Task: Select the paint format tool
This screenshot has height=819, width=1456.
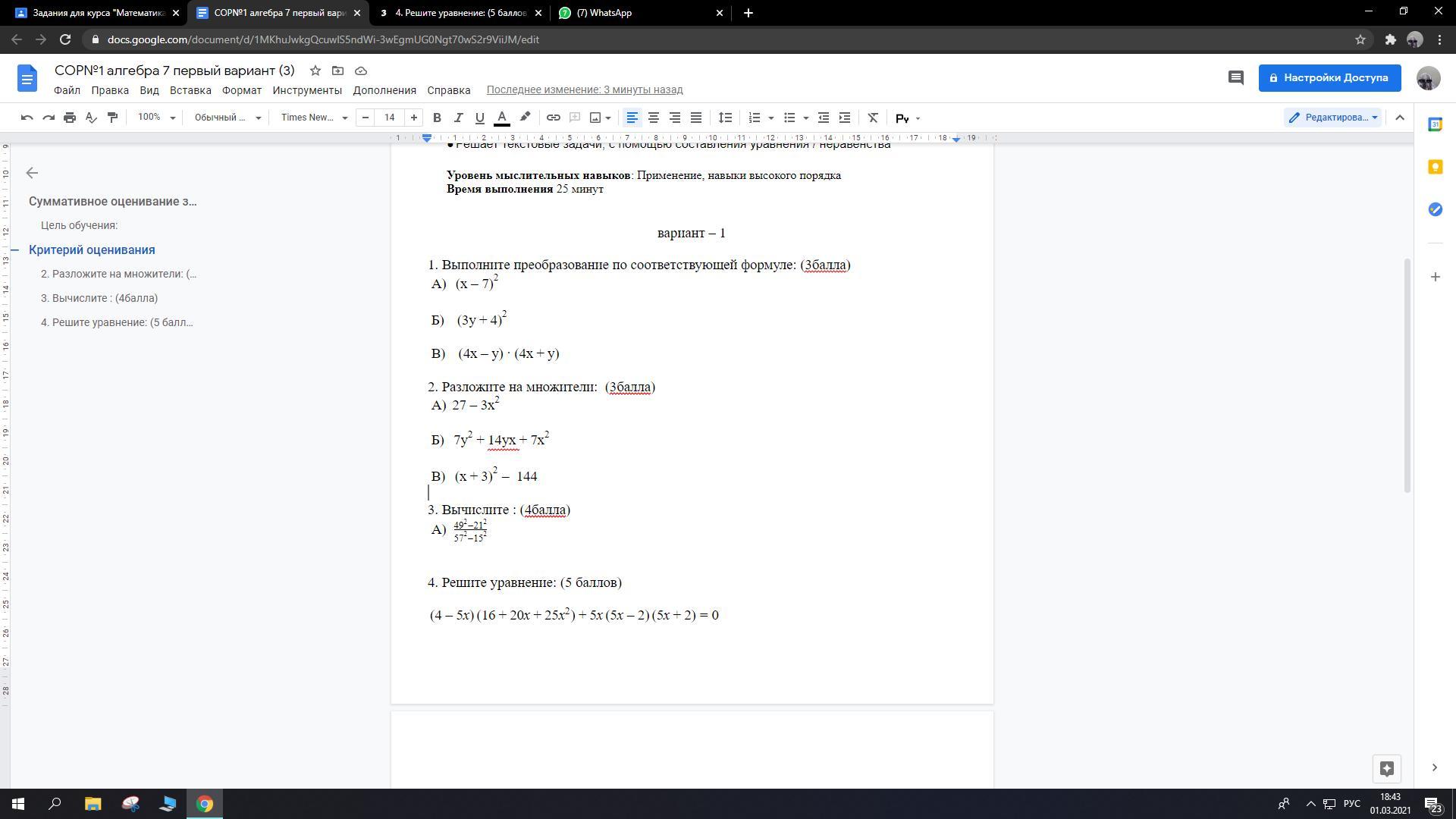Action: pos(112,118)
